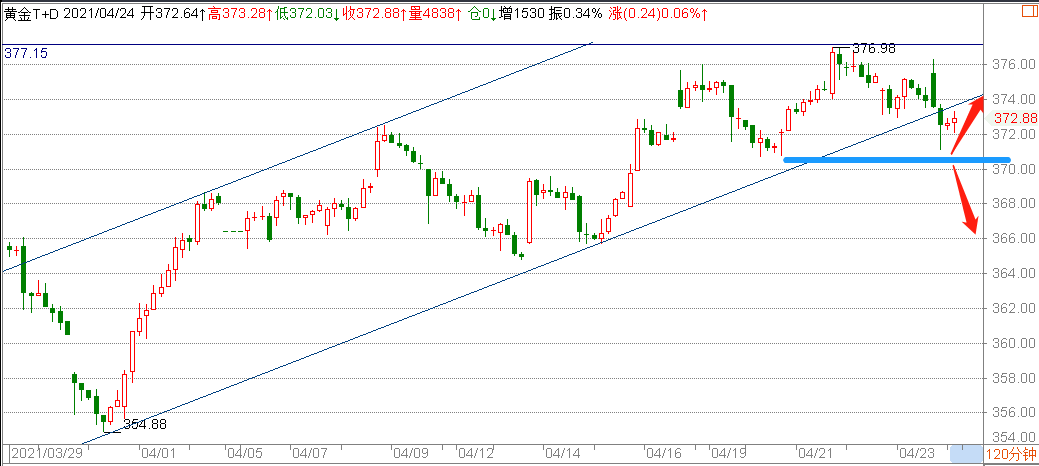Click the 低372.03 low price value
Image resolution: width=1039 pixels, height=466 pixels.
[308, 14]
